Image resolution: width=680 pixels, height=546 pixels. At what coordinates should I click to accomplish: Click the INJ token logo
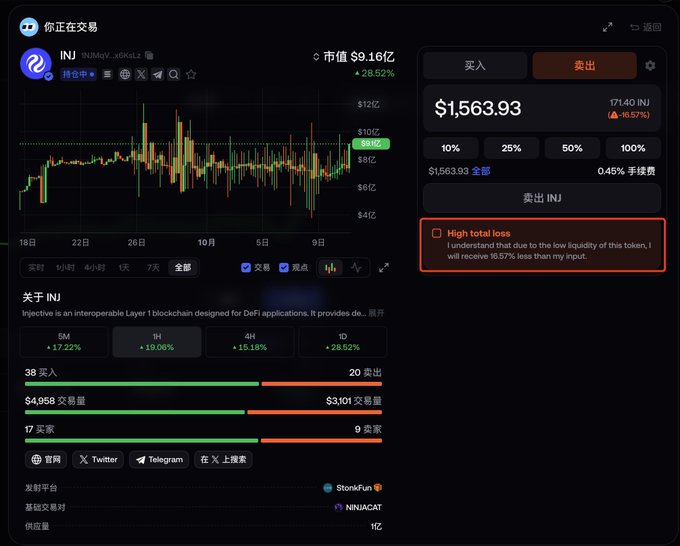[36, 64]
